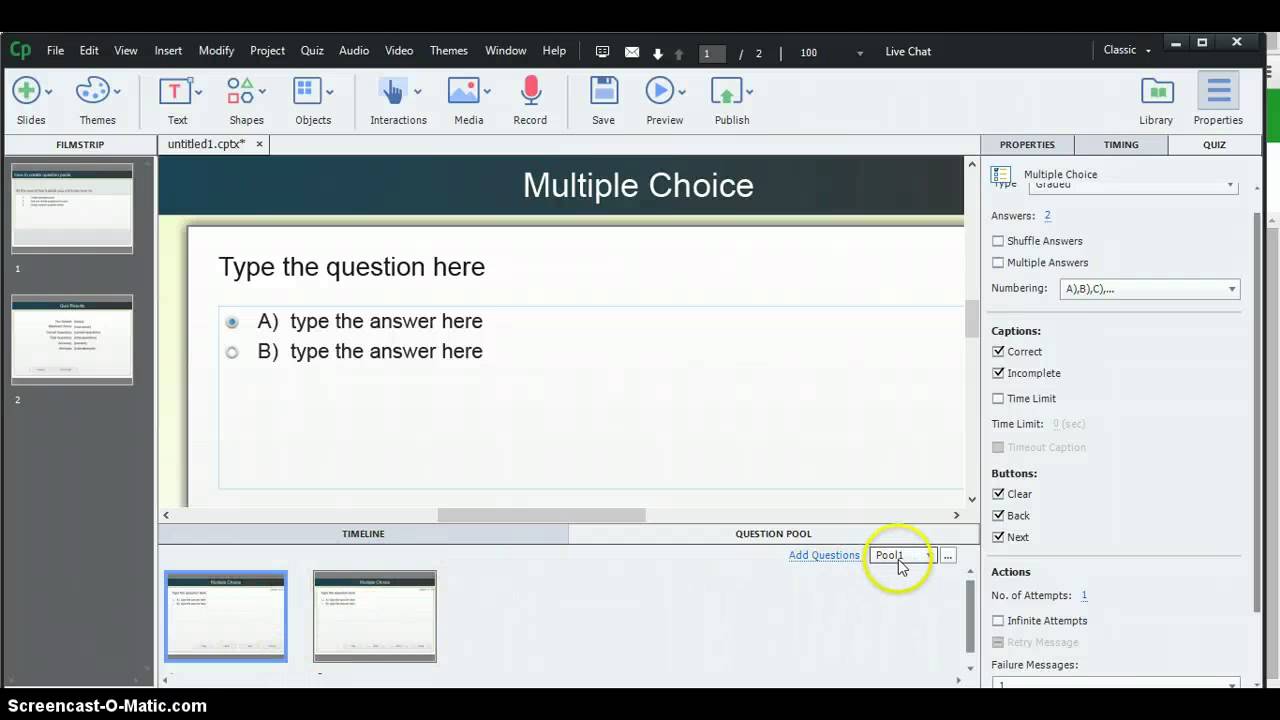Enable Multiple Answers checkbox
Image resolution: width=1280 pixels, height=720 pixels.
(998, 263)
